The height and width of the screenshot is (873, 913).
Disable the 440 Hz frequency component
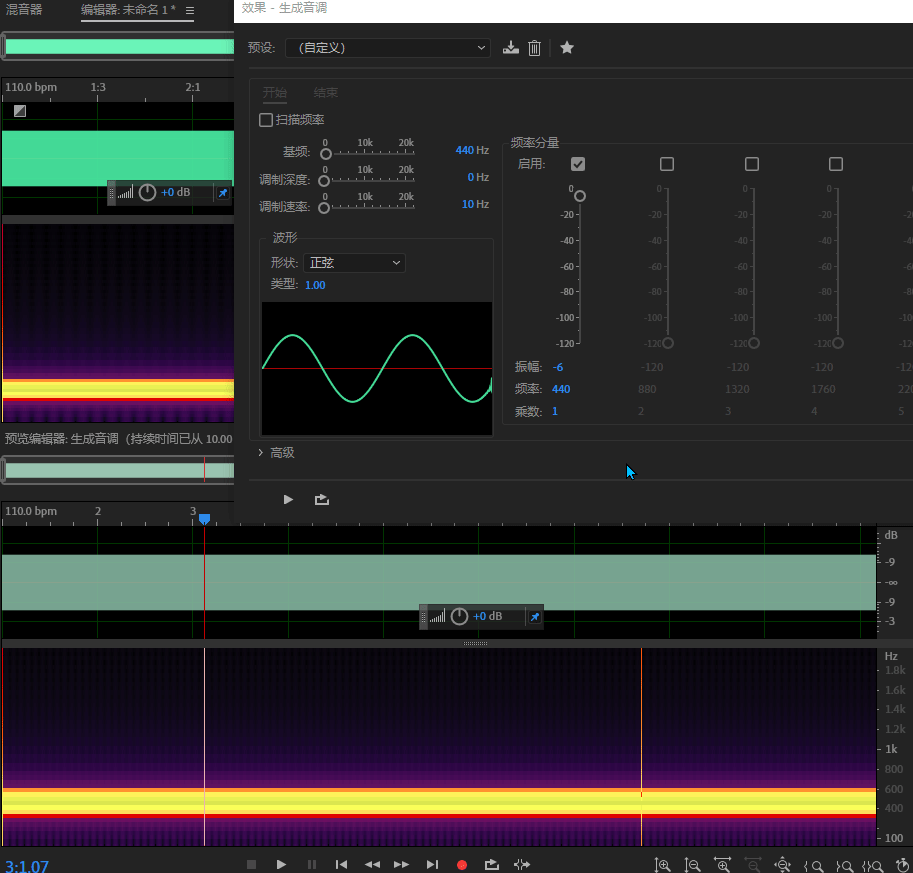point(578,164)
